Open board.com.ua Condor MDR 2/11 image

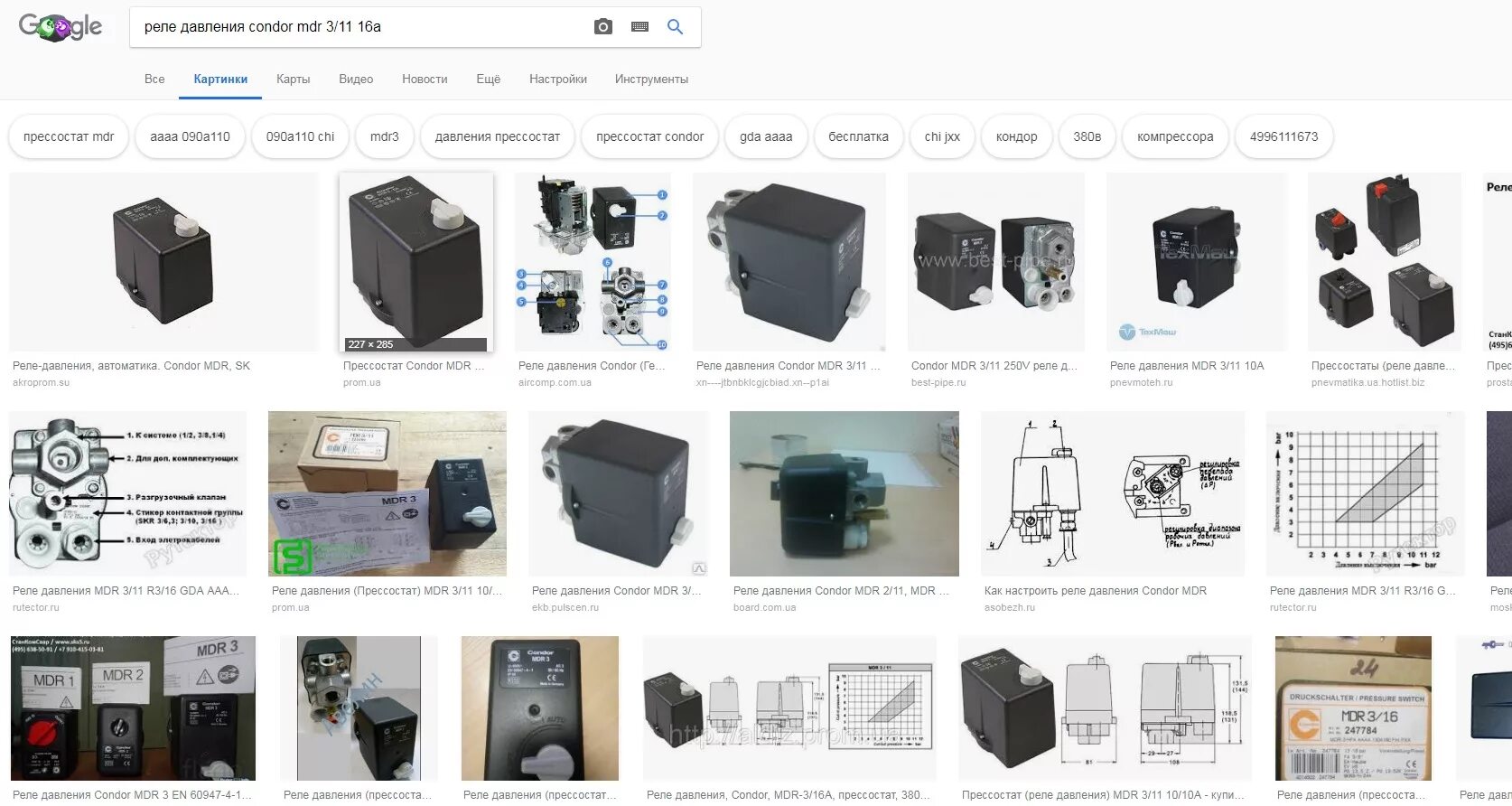pyautogui.click(x=845, y=493)
